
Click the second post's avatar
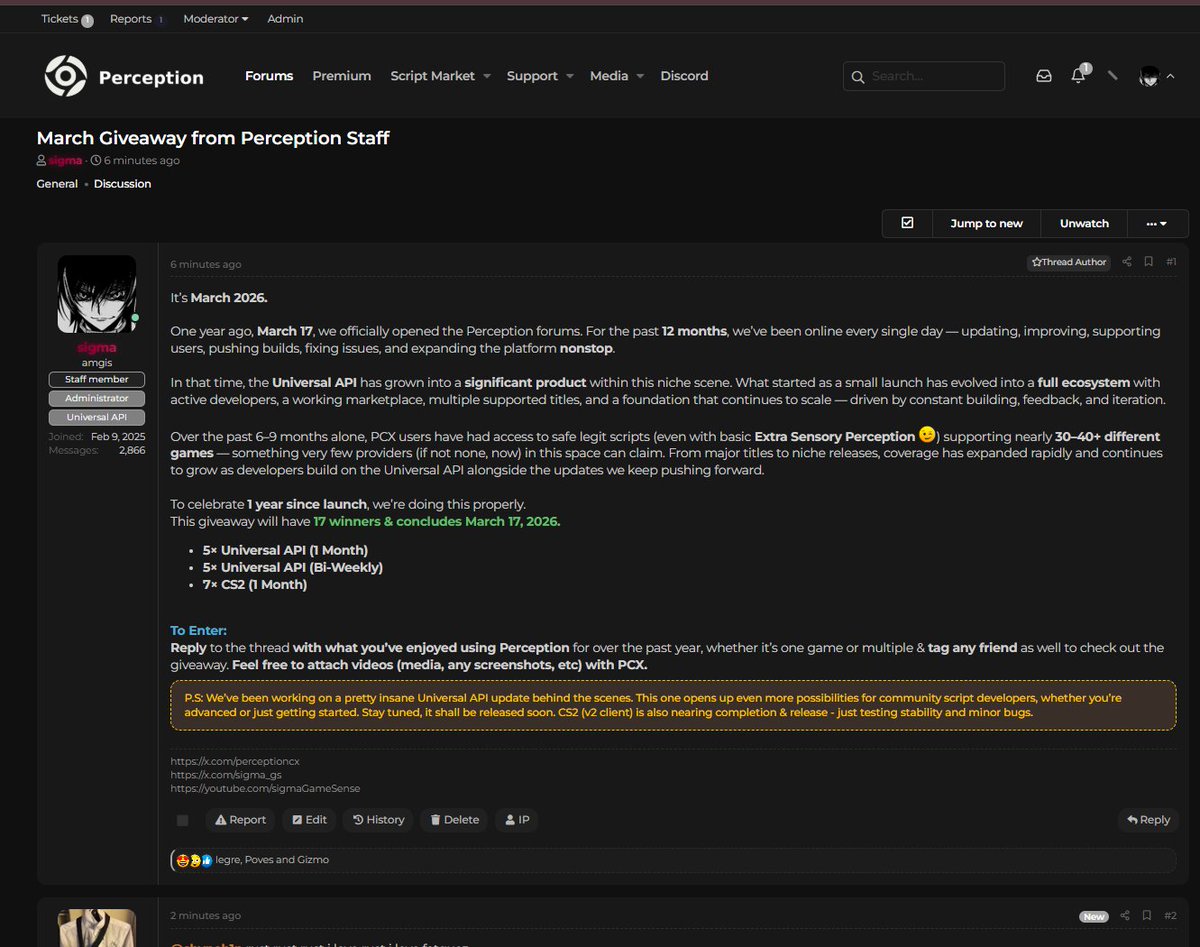coord(97,927)
